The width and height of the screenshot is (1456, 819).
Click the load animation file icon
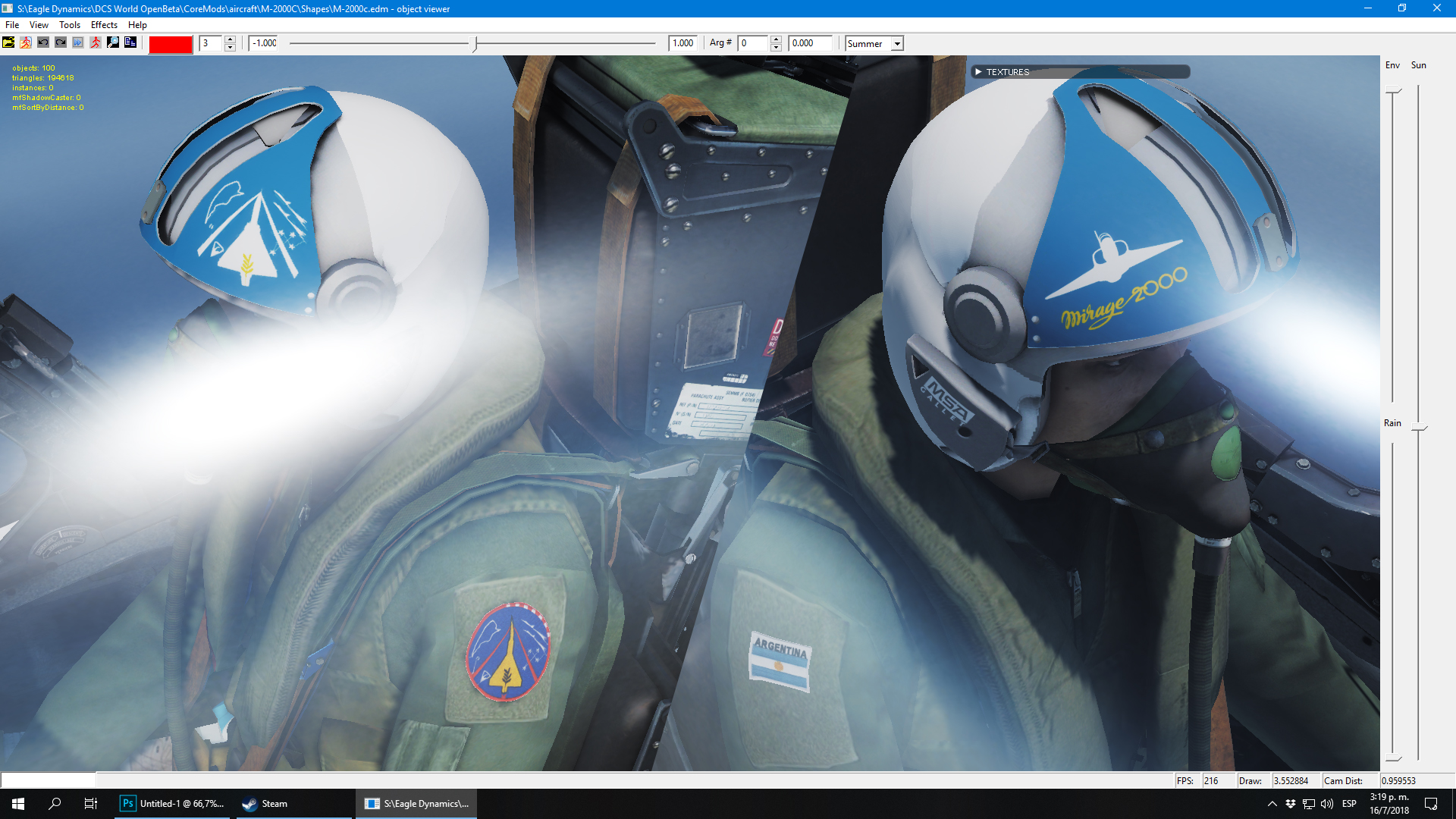click(x=26, y=42)
